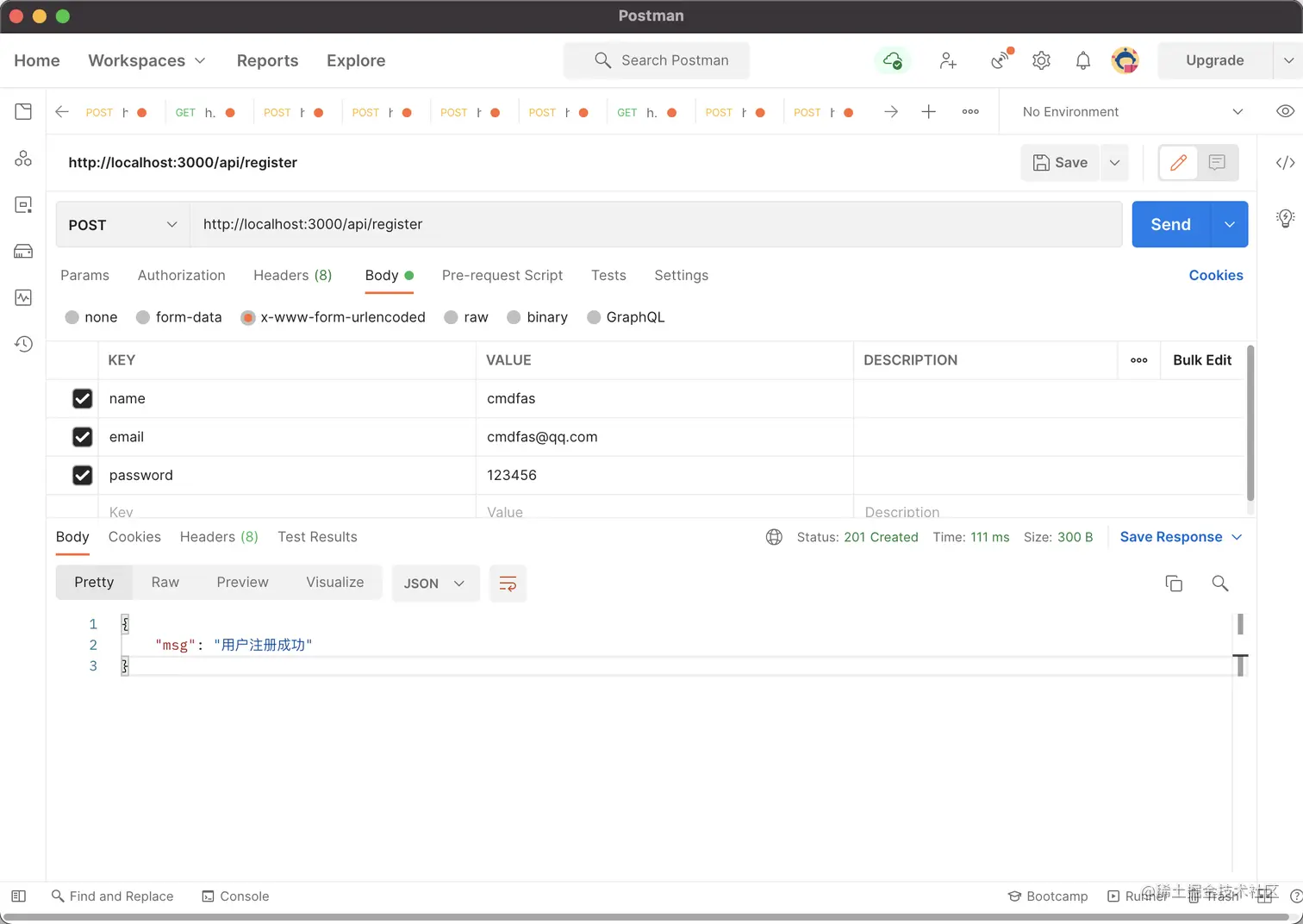This screenshot has height=924, width=1303.
Task: Uncheck the name parameter checkbox
Action: [82, 399]
